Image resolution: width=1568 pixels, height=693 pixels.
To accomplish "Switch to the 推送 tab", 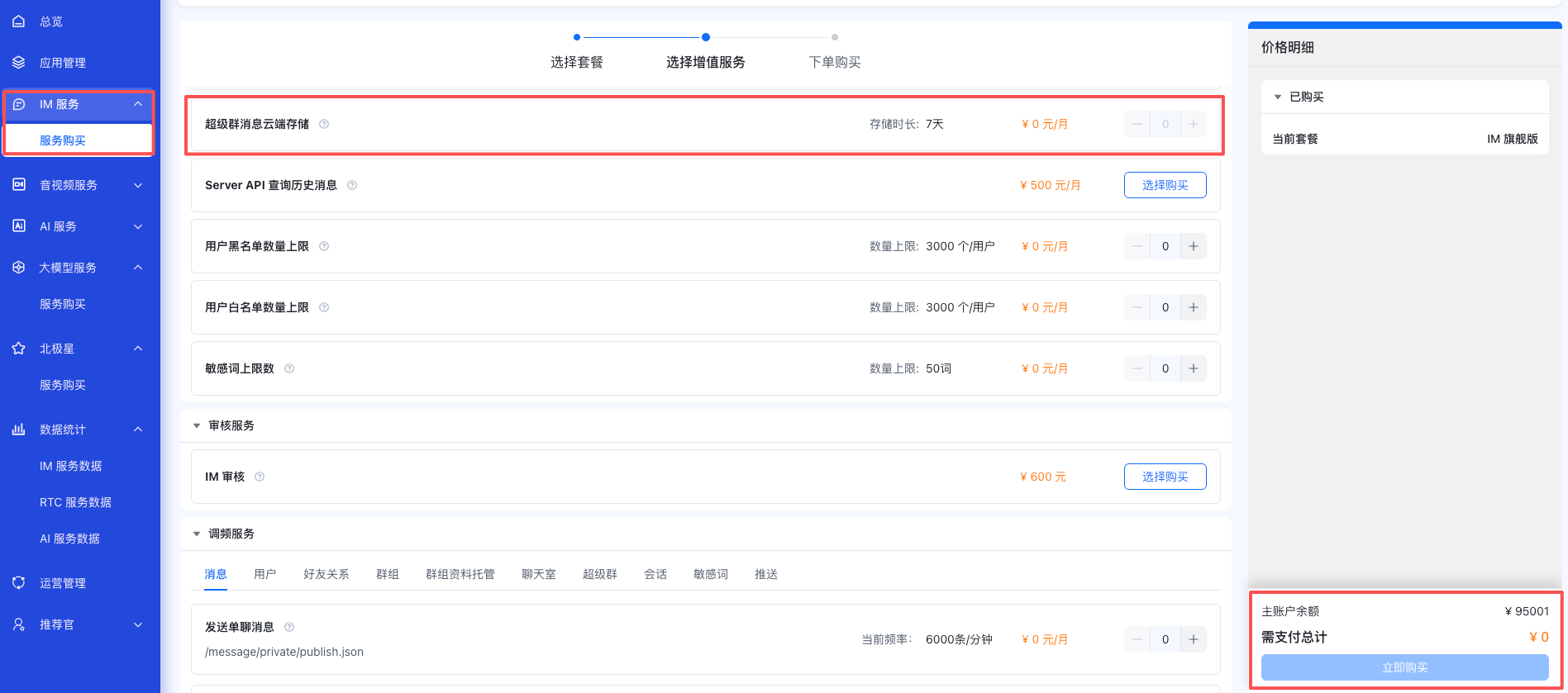I will (x=766, y=574).
